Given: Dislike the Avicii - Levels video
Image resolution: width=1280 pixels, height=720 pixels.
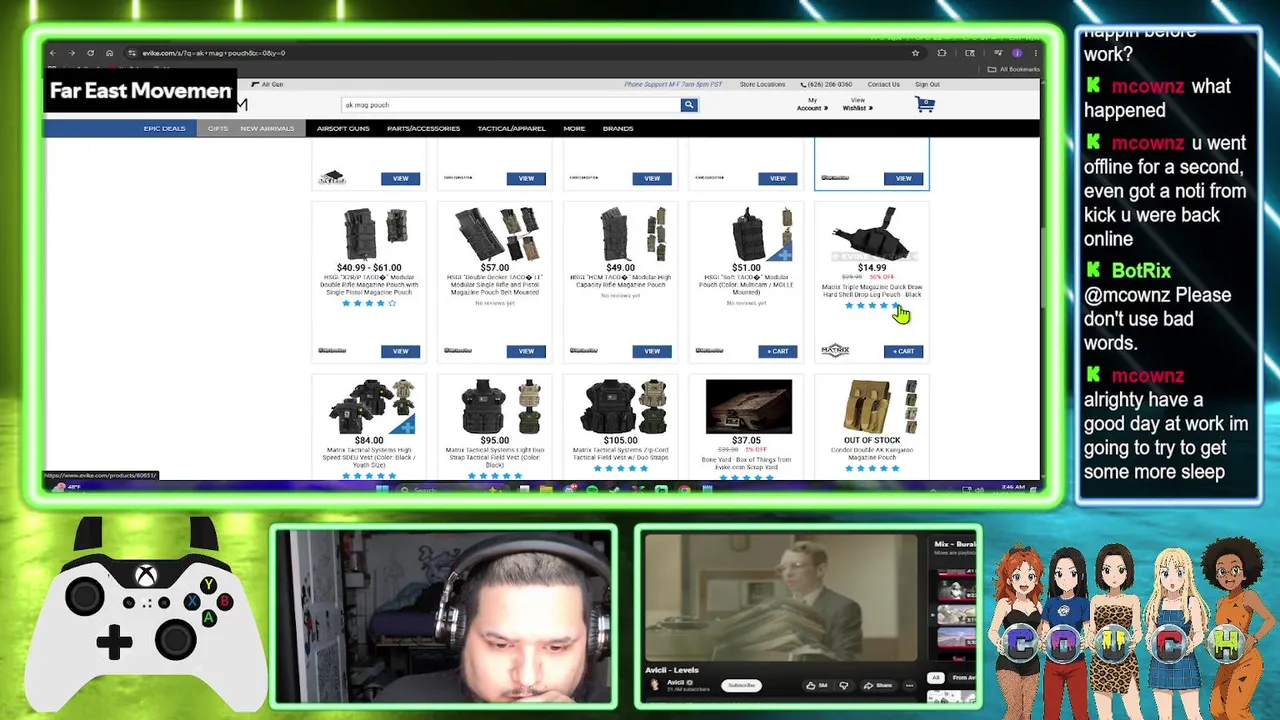Looking at the screenshot, I should (843, 685).
